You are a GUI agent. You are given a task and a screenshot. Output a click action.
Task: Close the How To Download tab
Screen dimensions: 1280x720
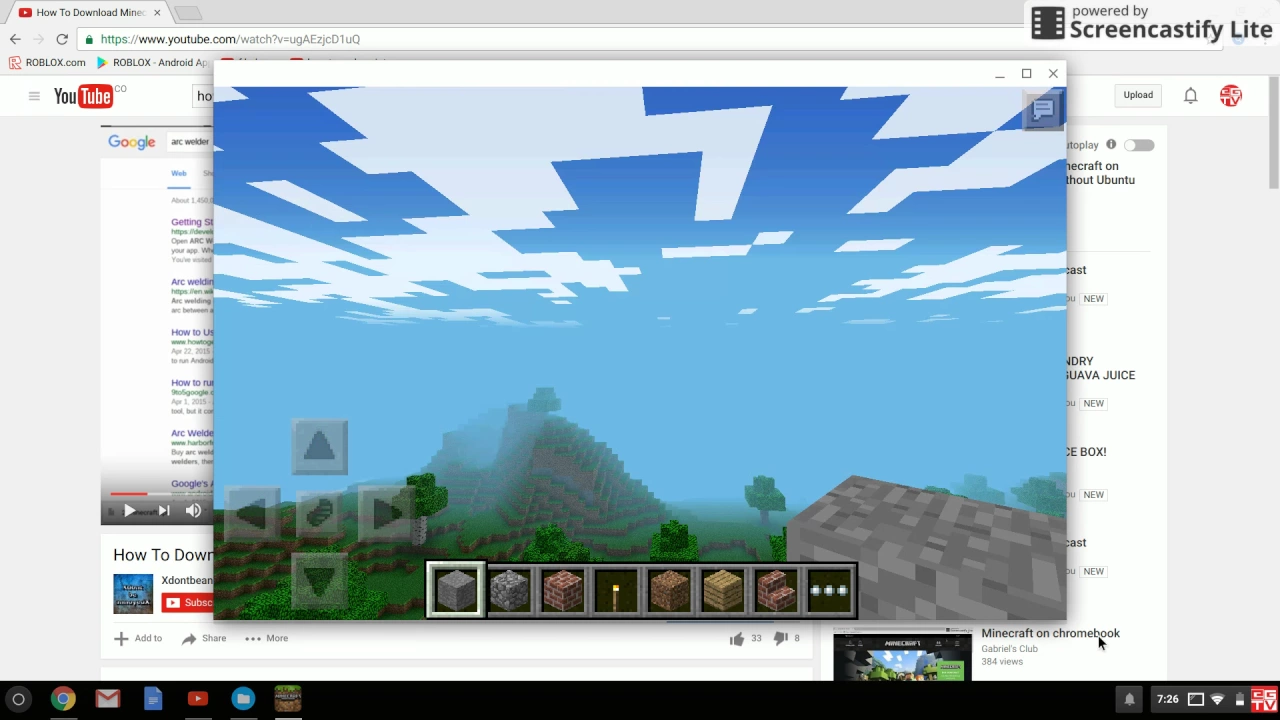coord(157,13)
